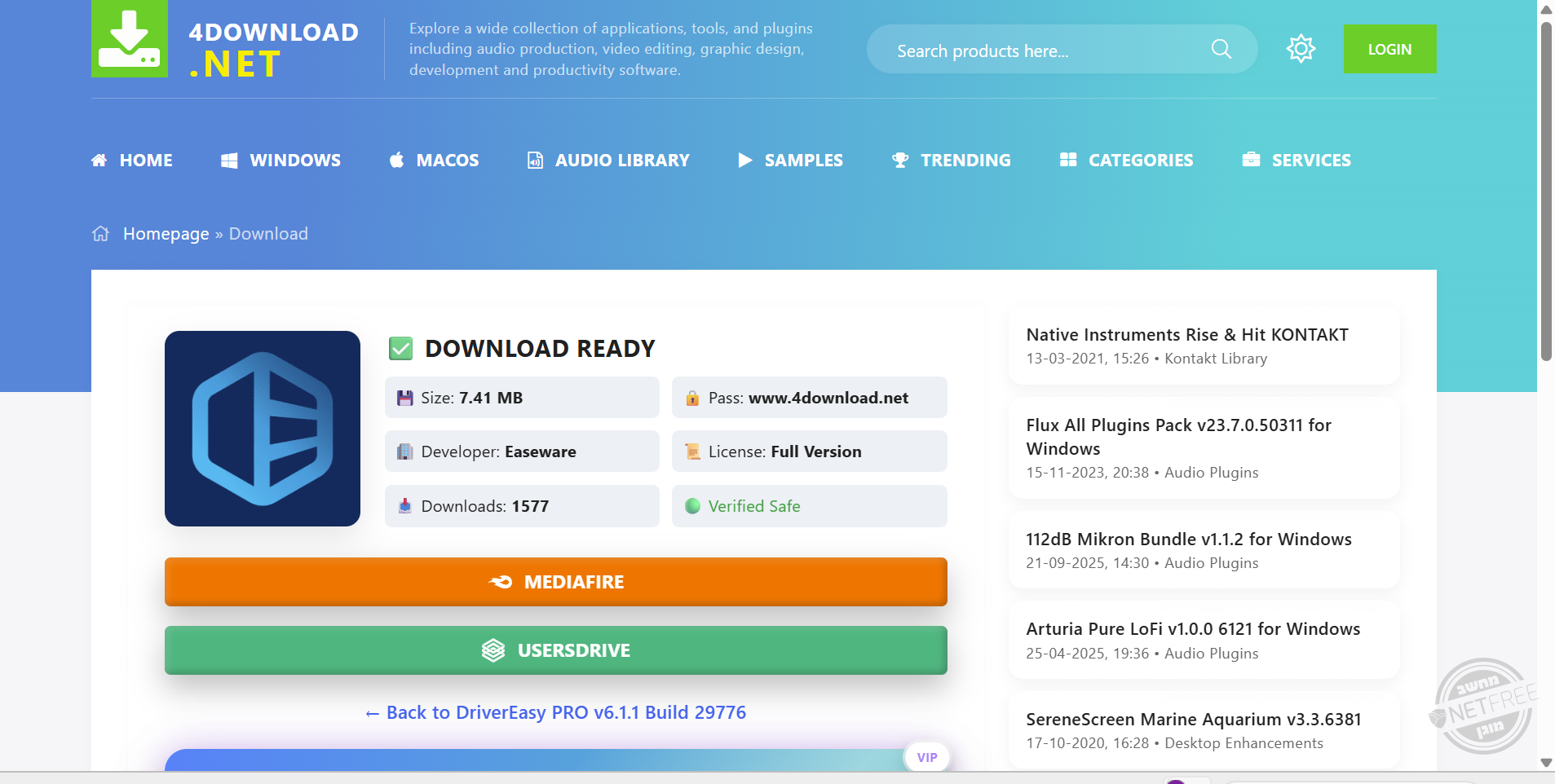Click the License Full Version text
The width and height of the screenshot is (1555, 784).
785,451
